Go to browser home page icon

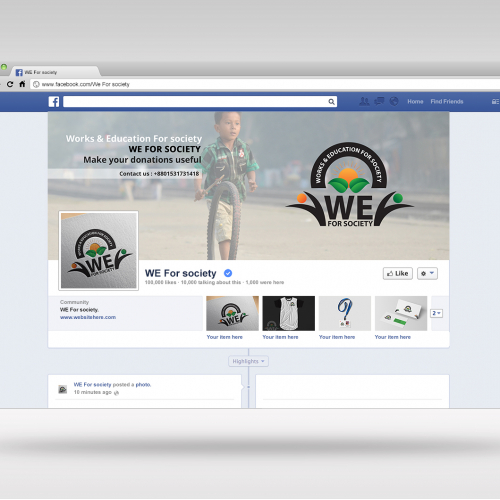pyautogui.click(x=22, y=84)
